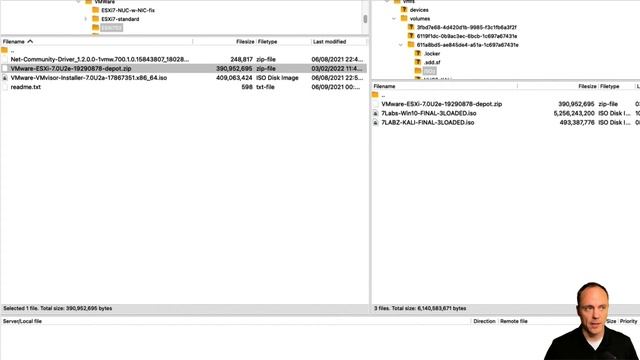
Task: Collapse the volumes tree node
Action: pos(394,18)
